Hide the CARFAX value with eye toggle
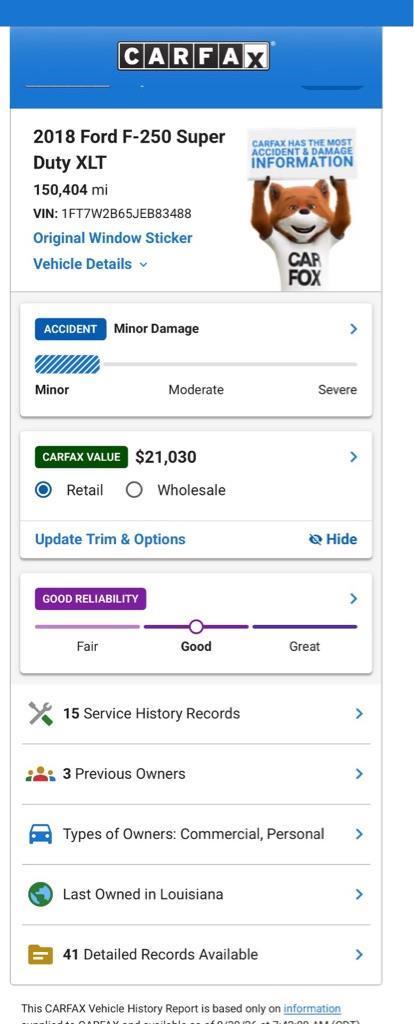 tap(333, 539)
